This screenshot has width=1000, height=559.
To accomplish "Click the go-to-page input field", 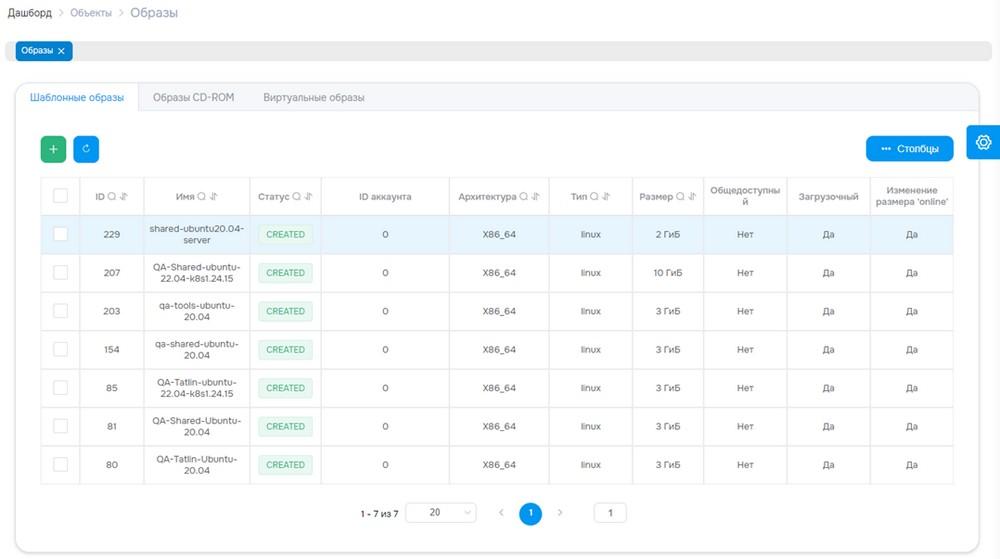I will (x=610, y=512).
